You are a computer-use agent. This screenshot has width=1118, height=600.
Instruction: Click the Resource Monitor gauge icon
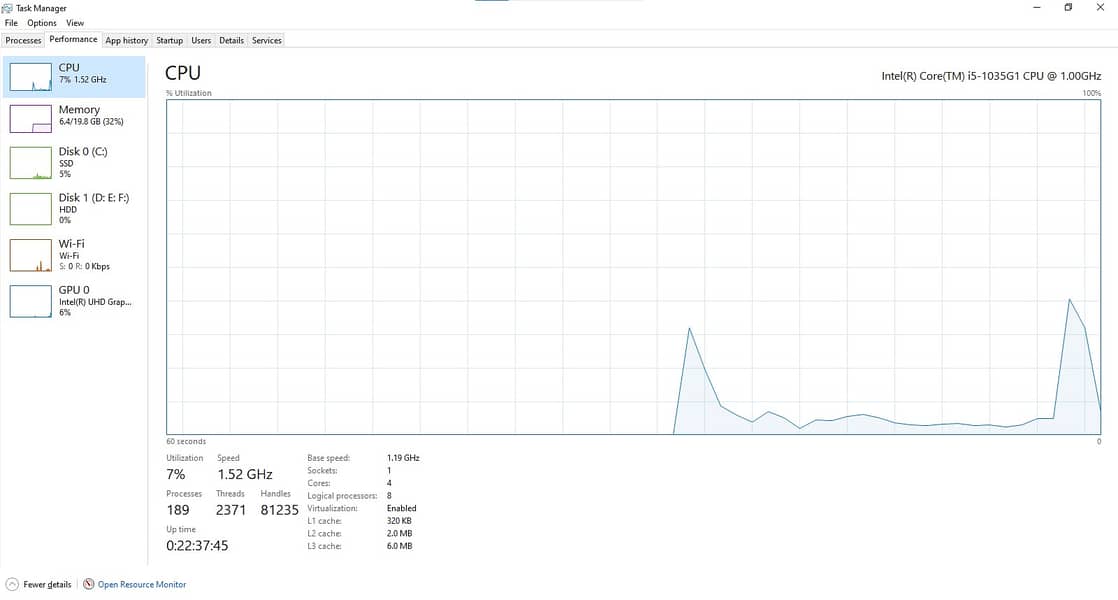[x=88, y=584]
